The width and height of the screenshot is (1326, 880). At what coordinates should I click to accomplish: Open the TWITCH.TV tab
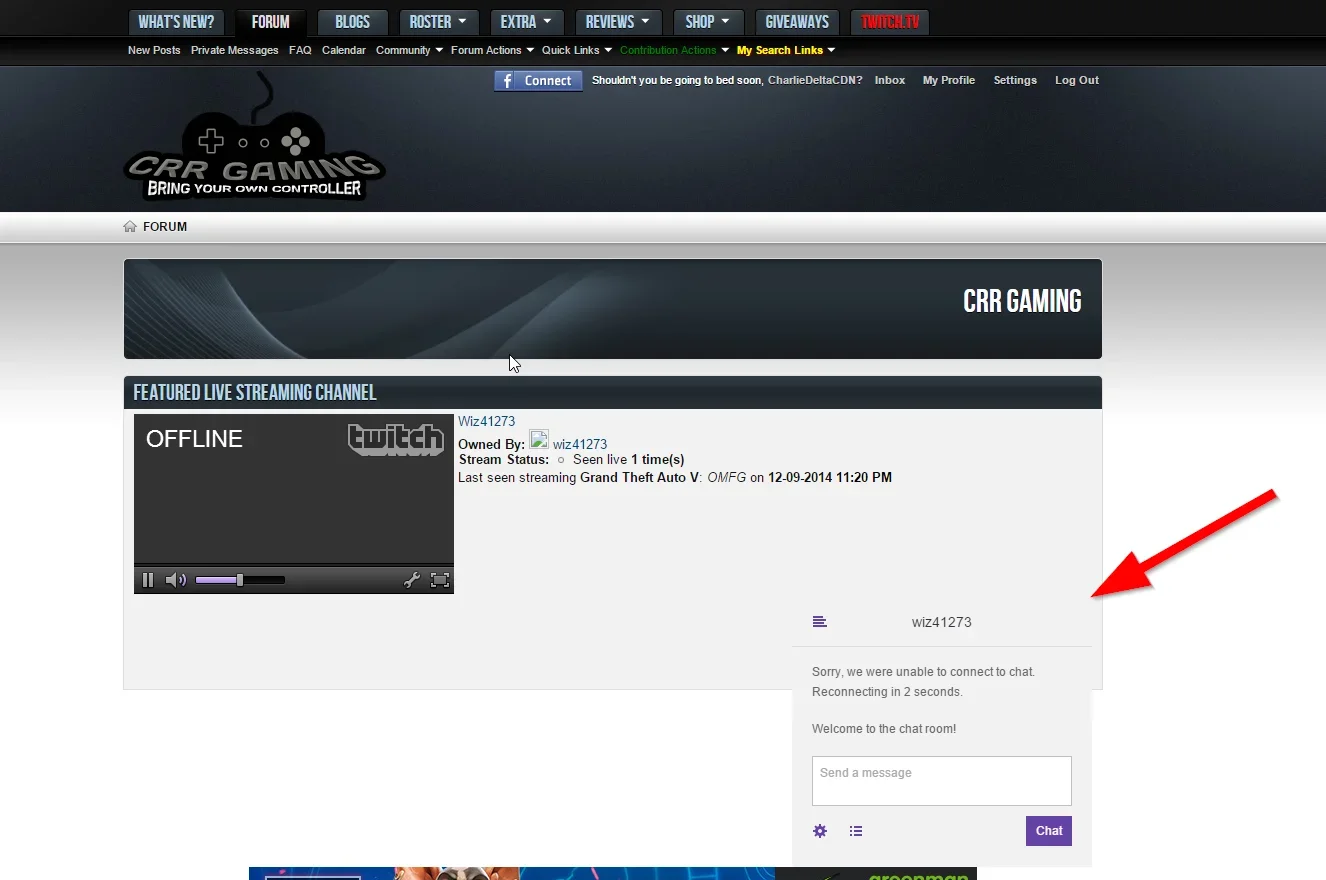890,22
